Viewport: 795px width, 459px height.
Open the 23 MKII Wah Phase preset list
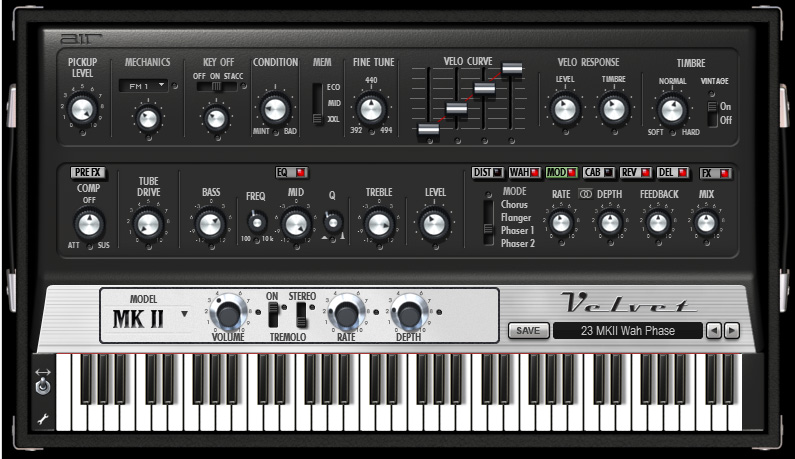(x=626, y=331)
